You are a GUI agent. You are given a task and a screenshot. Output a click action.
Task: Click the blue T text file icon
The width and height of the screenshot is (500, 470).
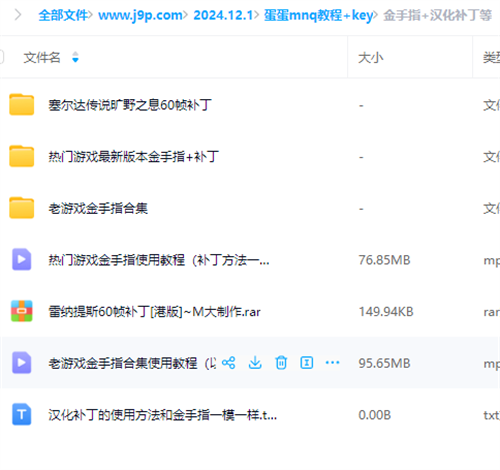click(22, 414)
